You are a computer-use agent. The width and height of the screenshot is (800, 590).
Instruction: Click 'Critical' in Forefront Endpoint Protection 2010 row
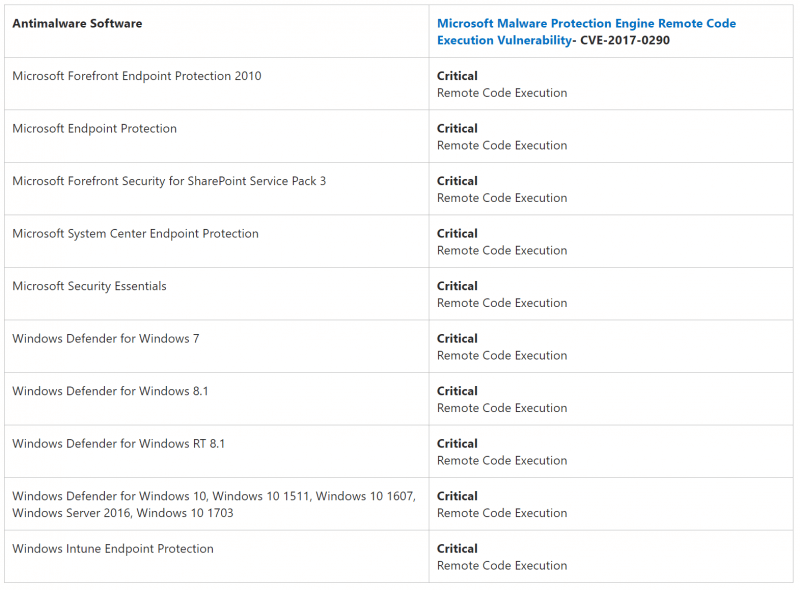457,76
